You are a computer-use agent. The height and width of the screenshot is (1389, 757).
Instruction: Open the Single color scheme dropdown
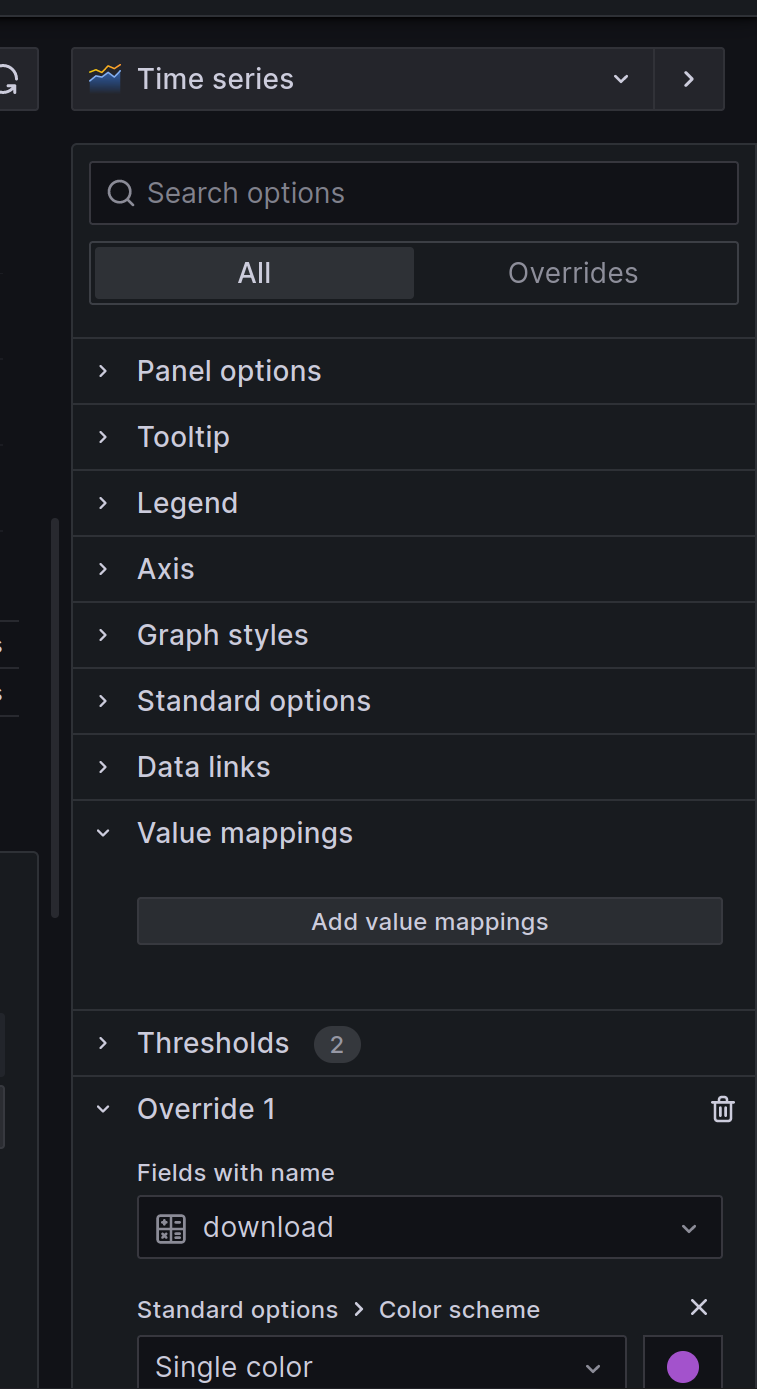[381, 1366]
